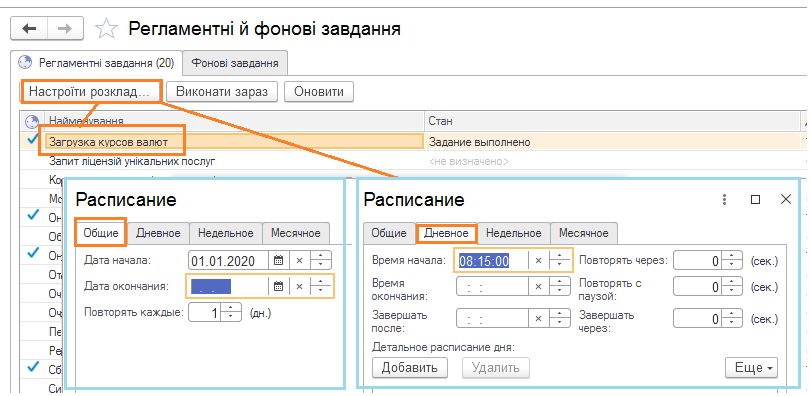Clear the Время начала field

(x=538, y=261)
